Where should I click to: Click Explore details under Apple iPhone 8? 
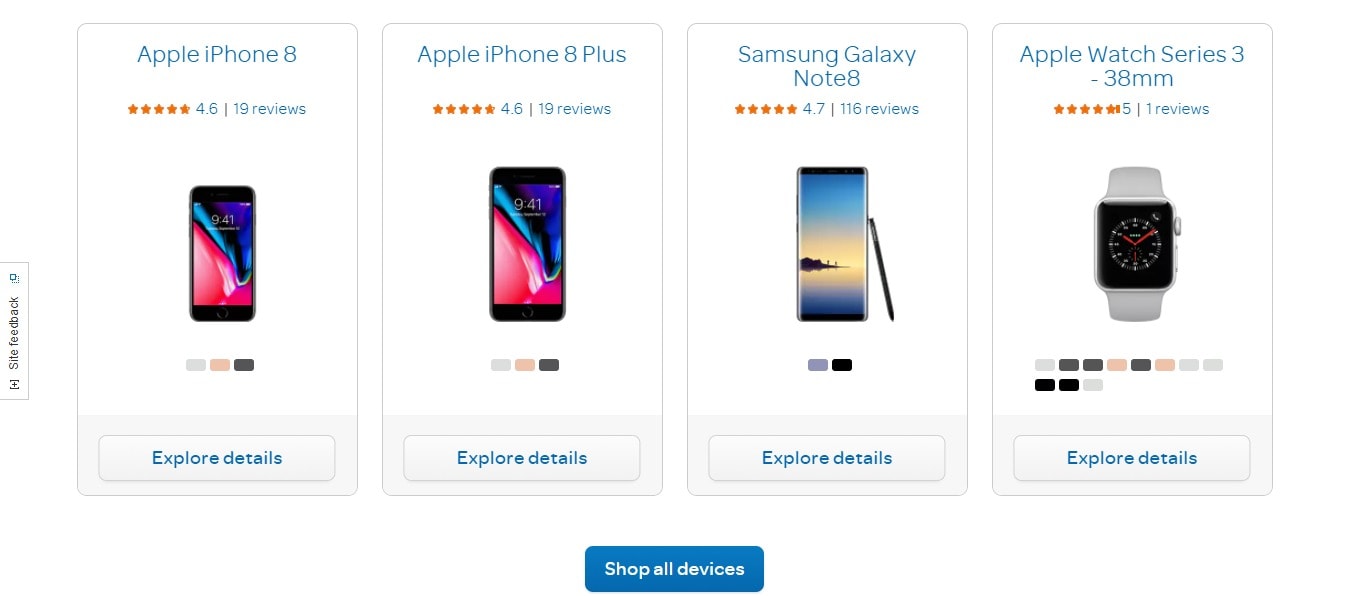pos(217,458)
